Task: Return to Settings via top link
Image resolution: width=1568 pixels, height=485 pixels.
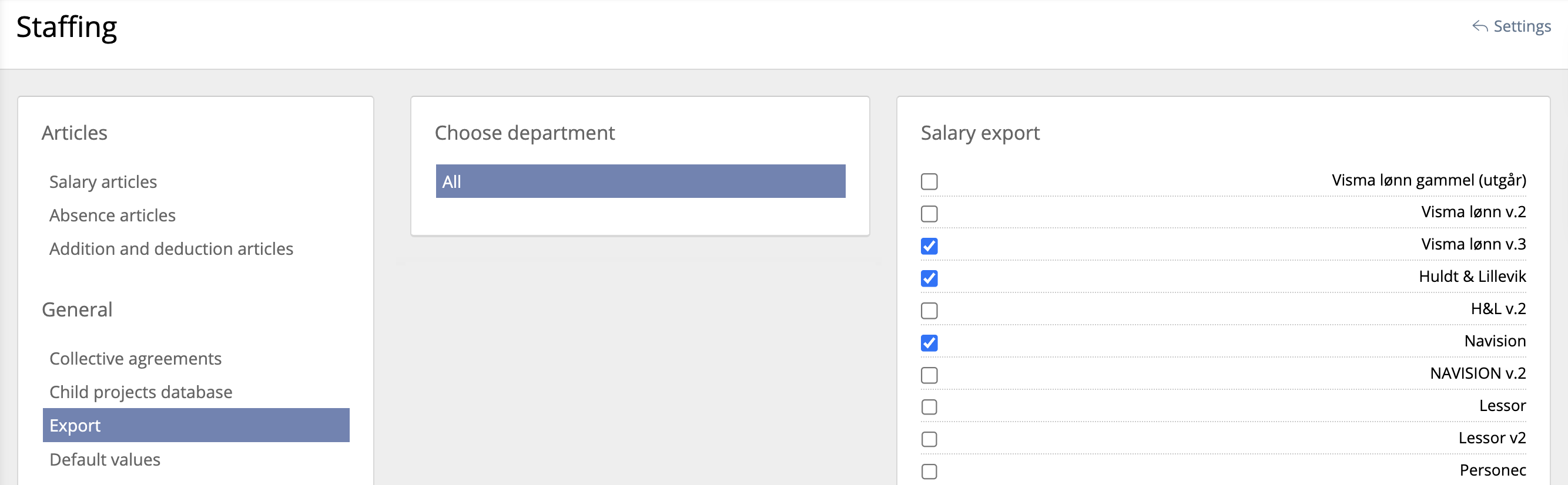Action: 1522,27
